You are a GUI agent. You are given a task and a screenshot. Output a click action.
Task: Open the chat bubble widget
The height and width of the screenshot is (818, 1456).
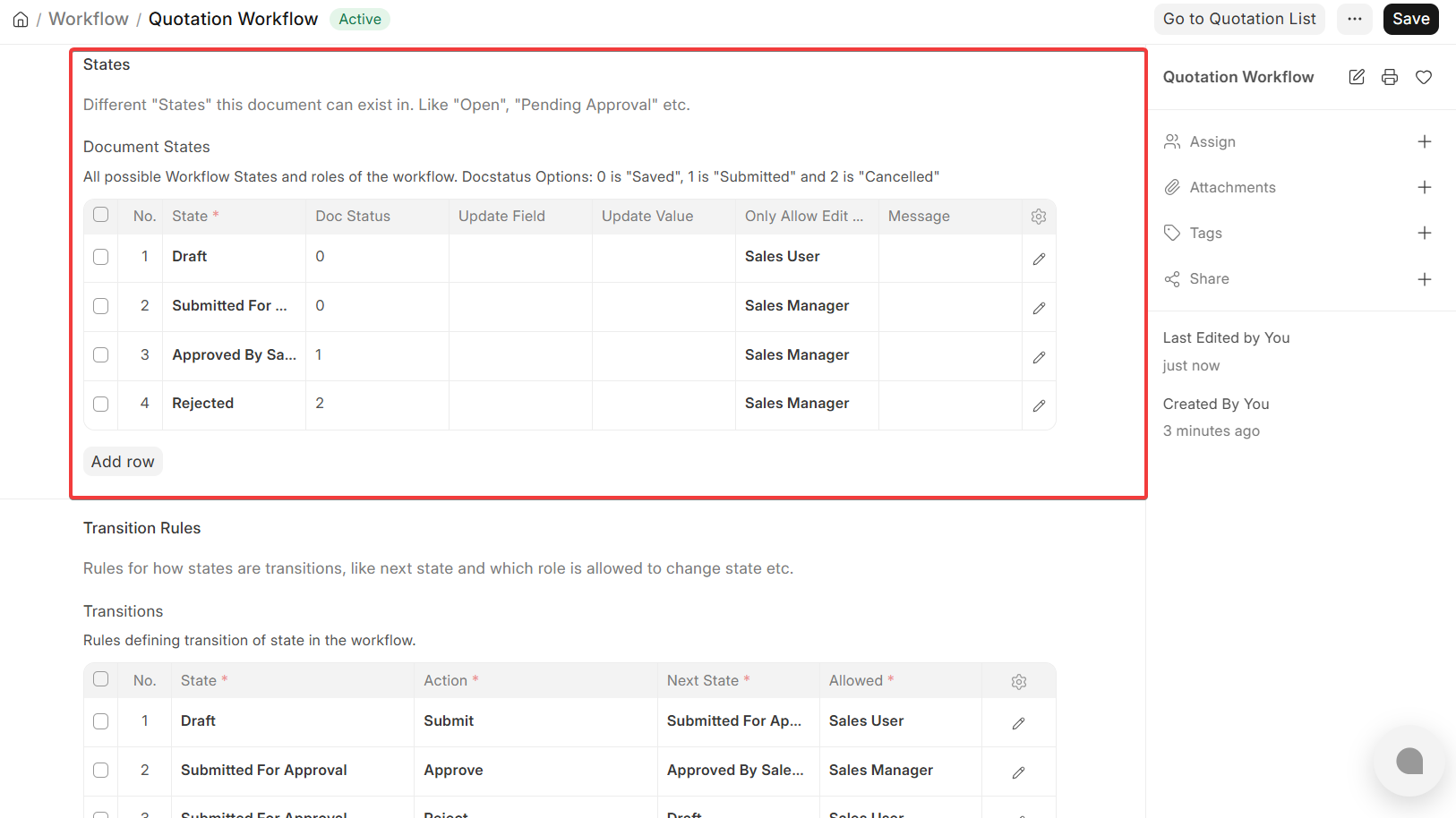[1409, 762]
